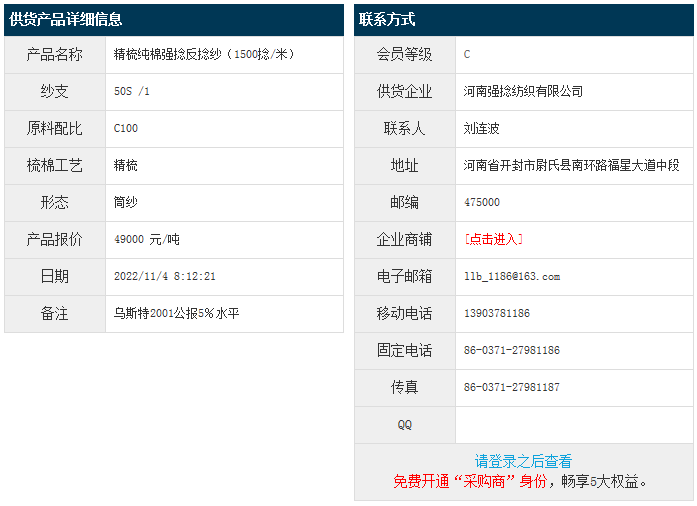This screenshot has width=697, height=506.
Task: Click the date value 2022/11/4 8:12:21
Action: coord(165,276)
